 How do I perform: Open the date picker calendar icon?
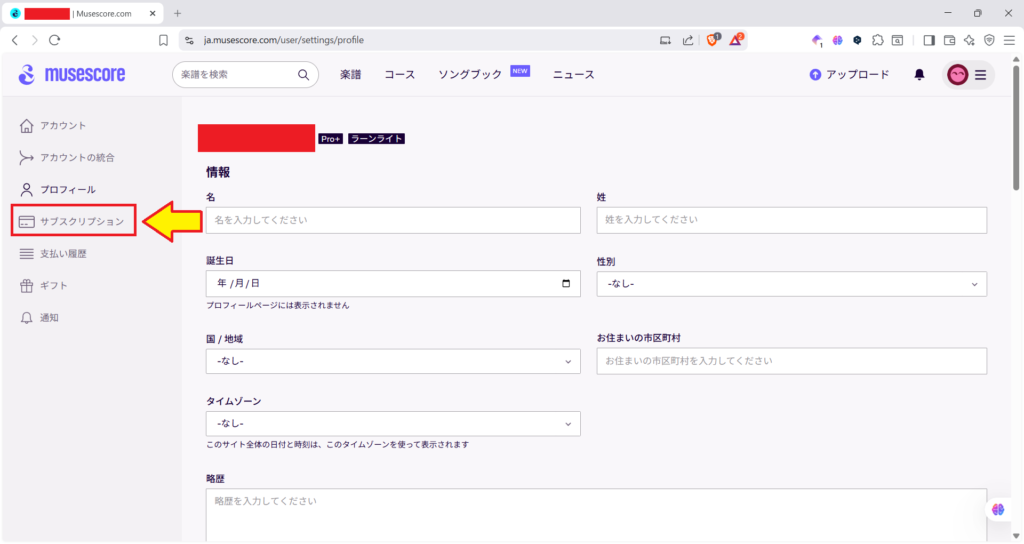point(566,284)
